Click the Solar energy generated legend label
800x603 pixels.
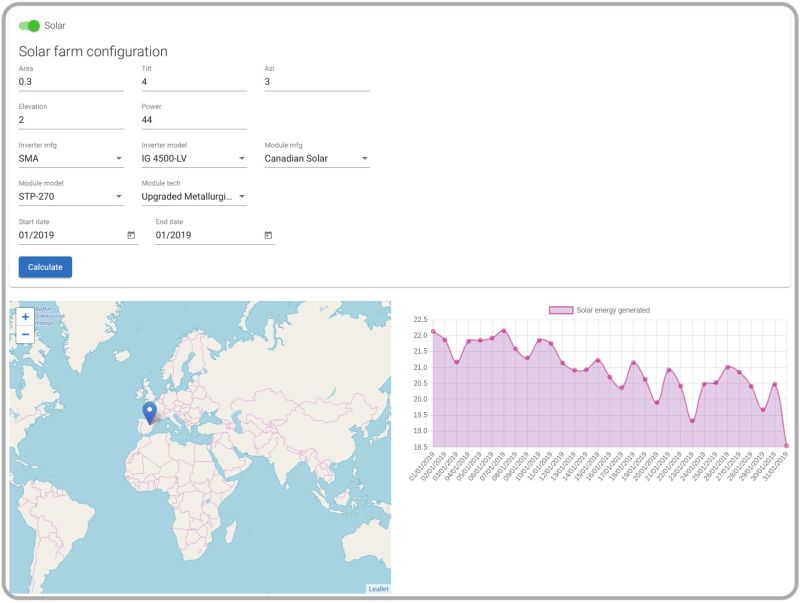click(x=613, y=310)
